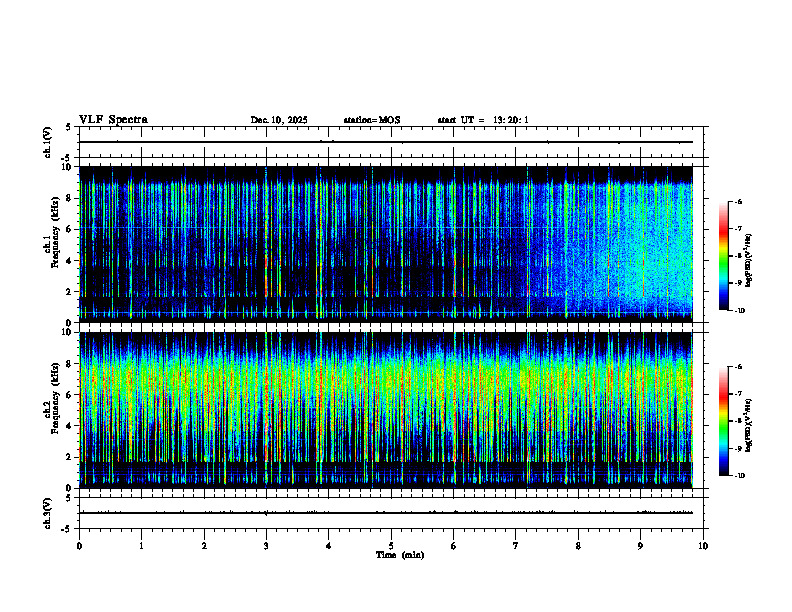Click the "-5" tick on ch.1(V) axis
The height and width of the screenshot is (612, 792).
[x=67, y=158]
